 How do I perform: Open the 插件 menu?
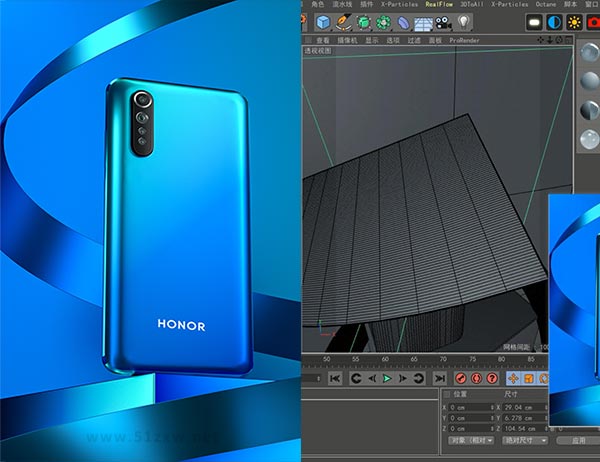click(367, 4)
